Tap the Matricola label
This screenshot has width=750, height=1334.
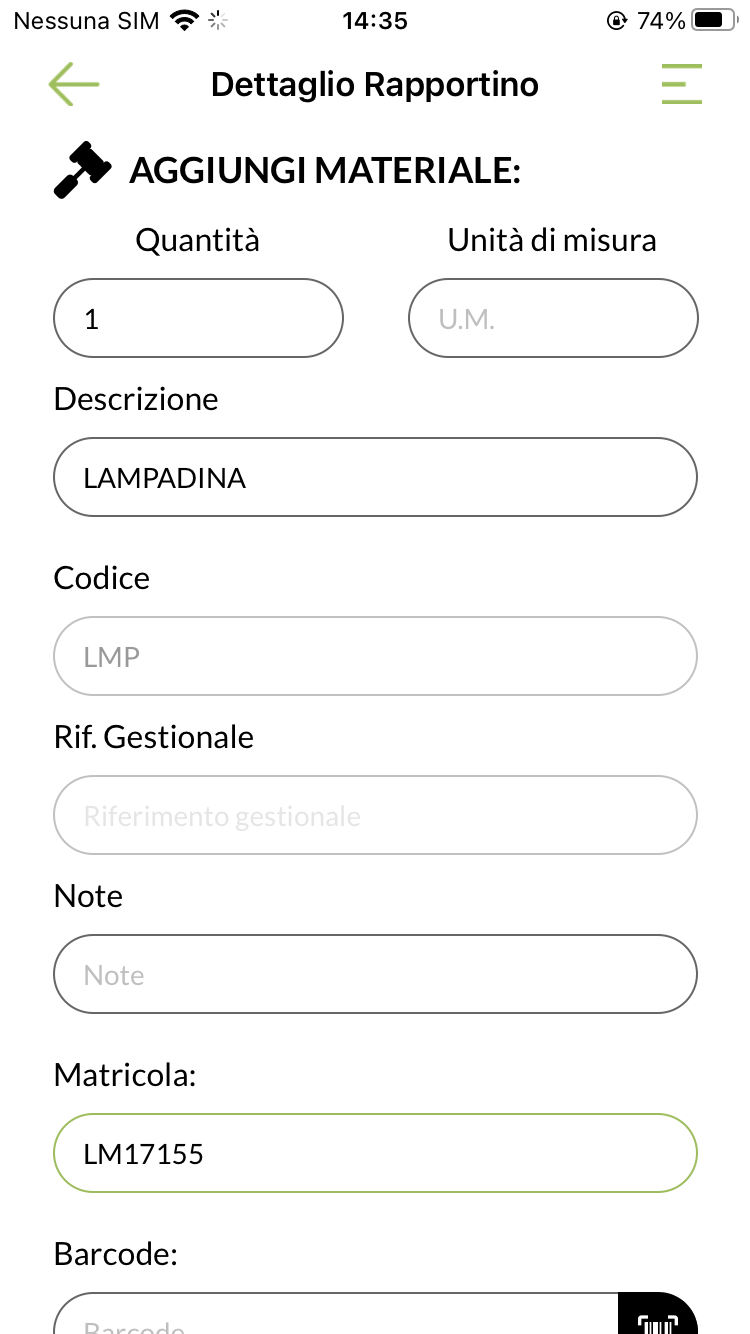[125, 1075]
